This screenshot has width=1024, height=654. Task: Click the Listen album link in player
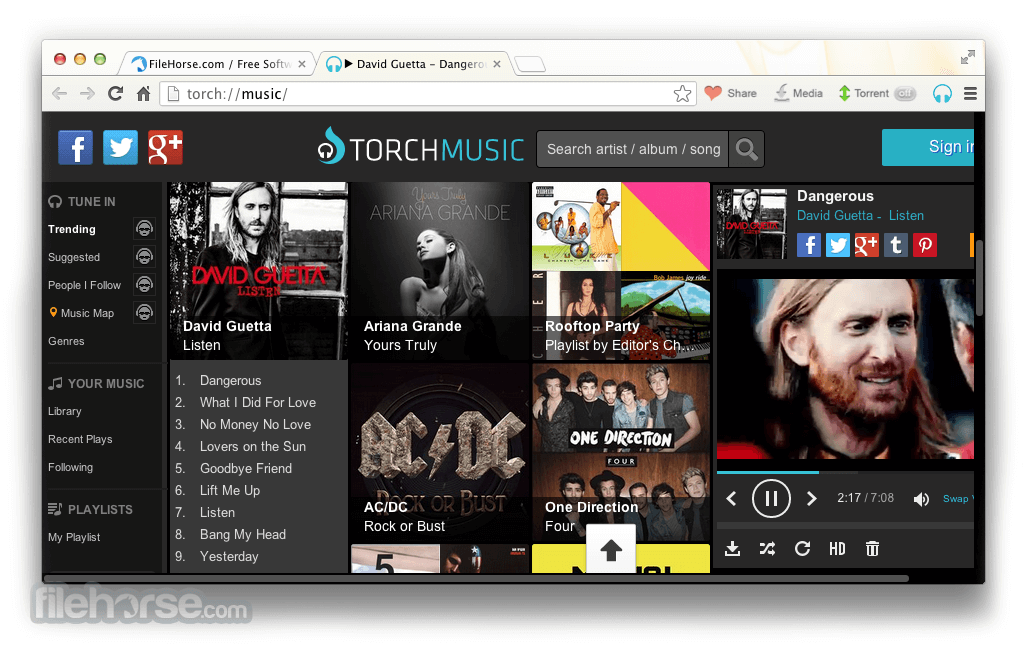[906, 216]
